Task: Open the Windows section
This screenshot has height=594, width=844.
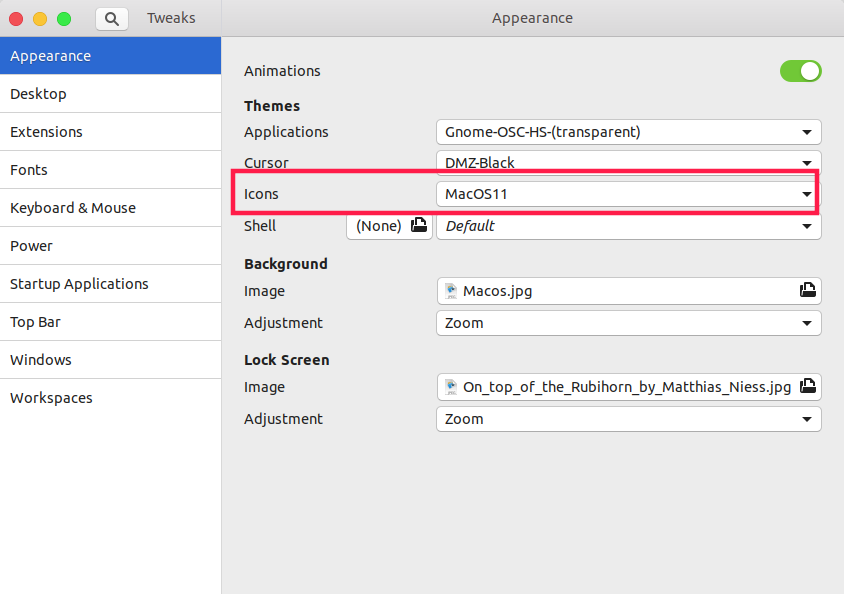Action: 110,360
